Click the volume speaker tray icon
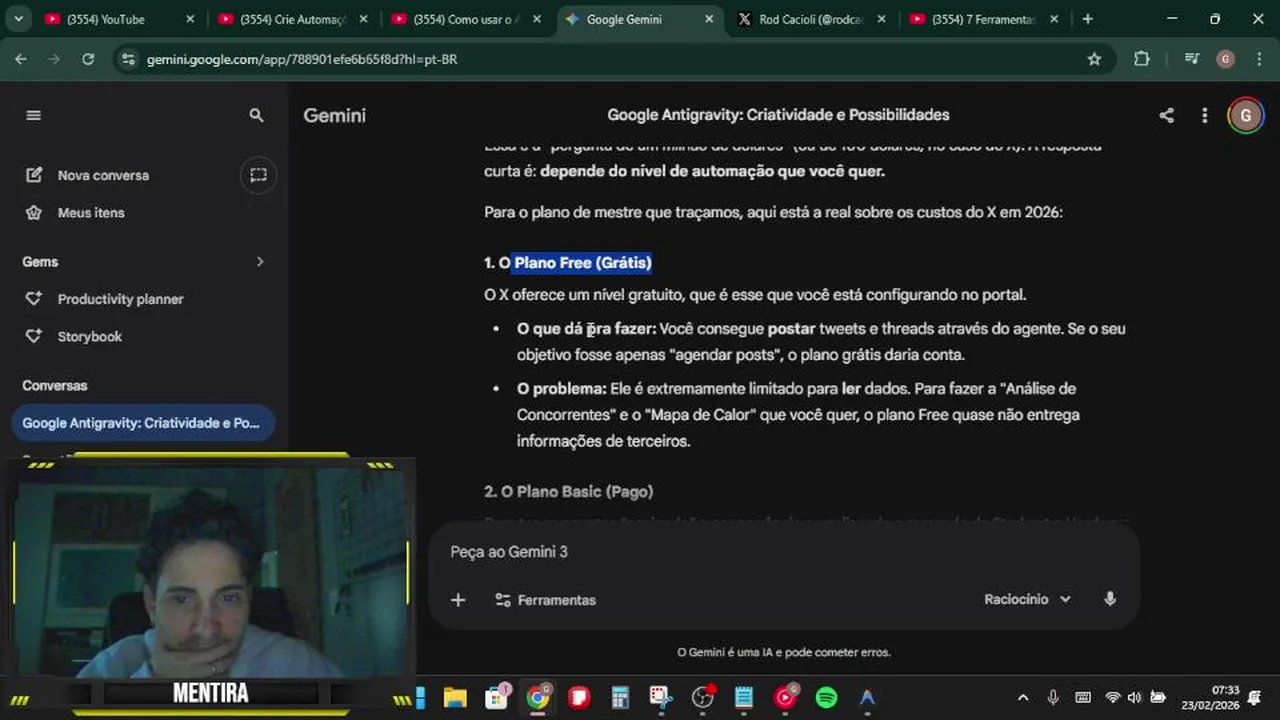The height and width of the screenshot is (720, 1280). click(x=1134, y=697)
